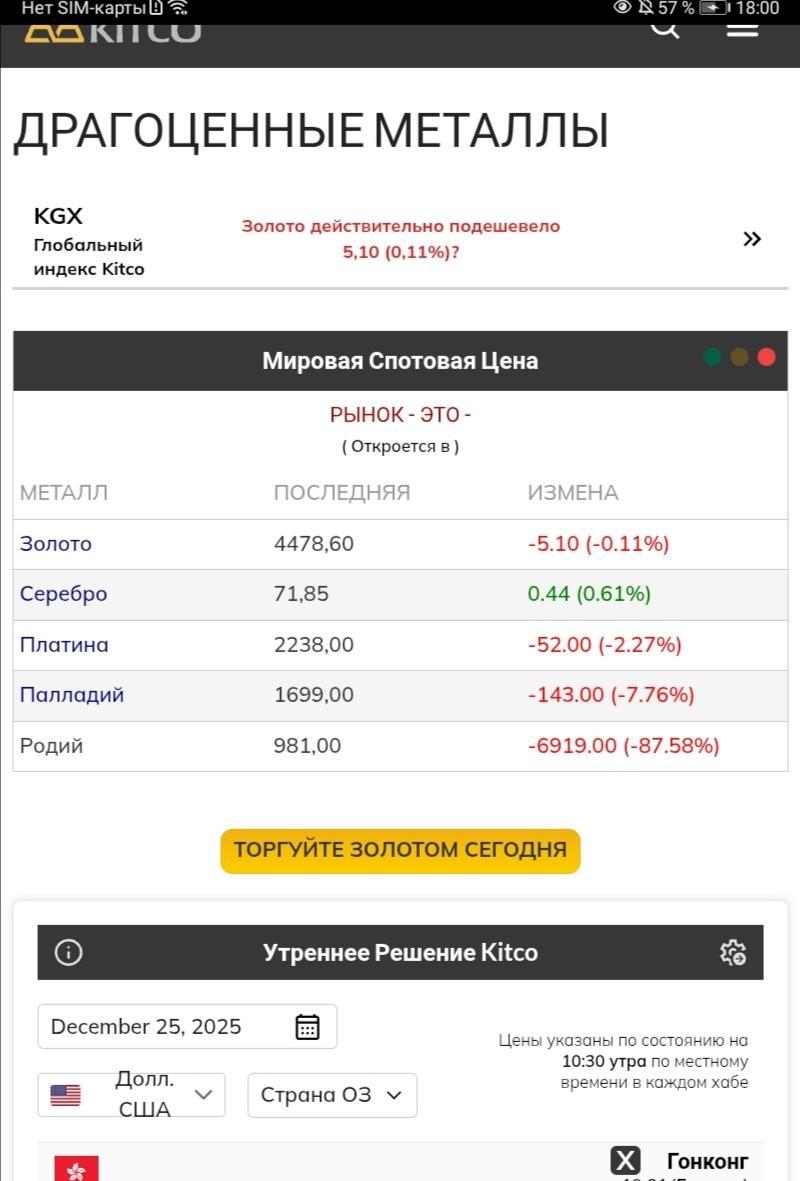800x1181 pixels.
Task: Click the info icon beside Утреннее Решение Kitco
Action: click(x=69, y=952)
